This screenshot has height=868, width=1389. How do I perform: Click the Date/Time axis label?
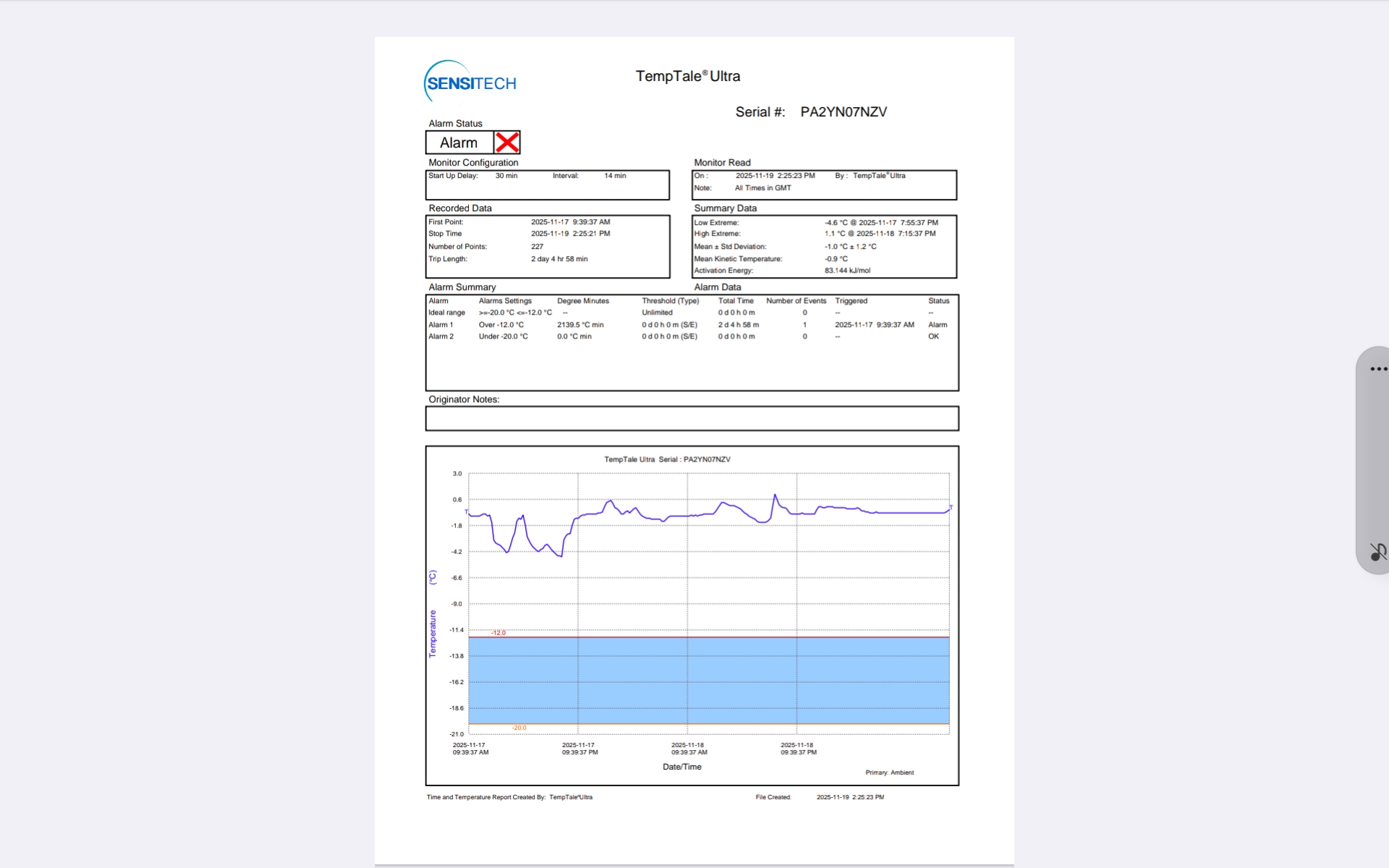coord(681,767)
